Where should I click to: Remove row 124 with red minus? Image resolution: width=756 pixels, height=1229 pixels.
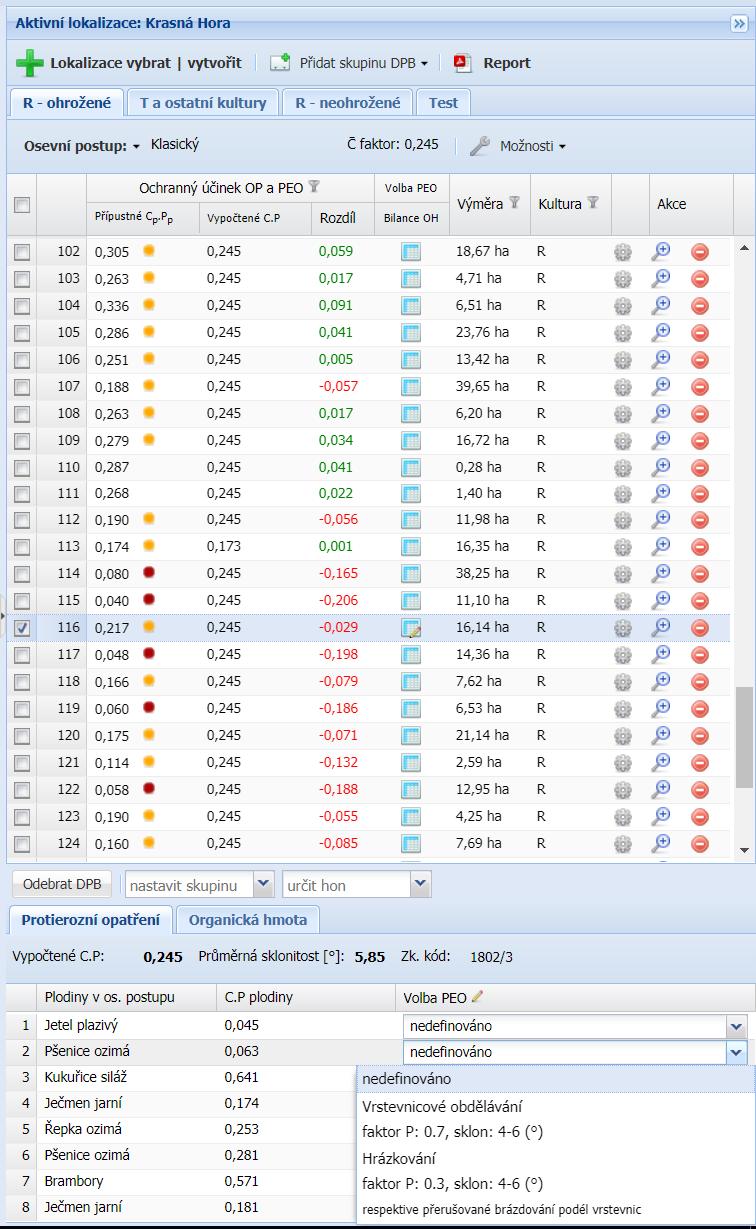click(700, 844)
